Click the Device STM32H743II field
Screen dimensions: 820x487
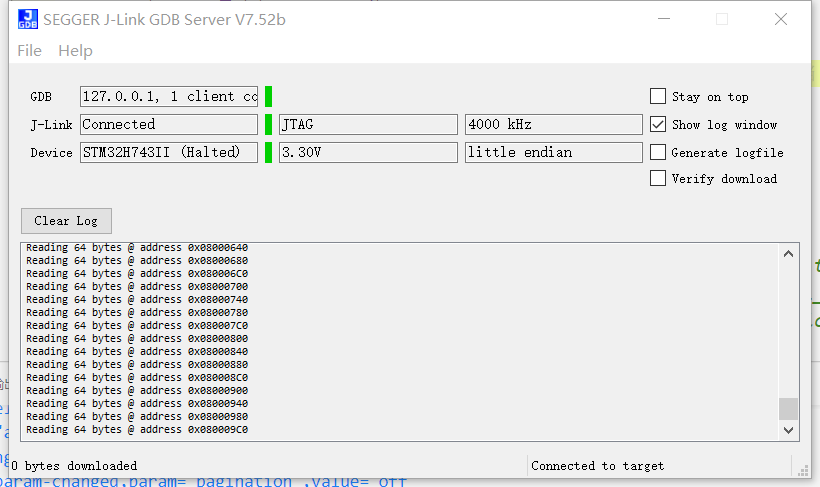click(x=169, y=152)
